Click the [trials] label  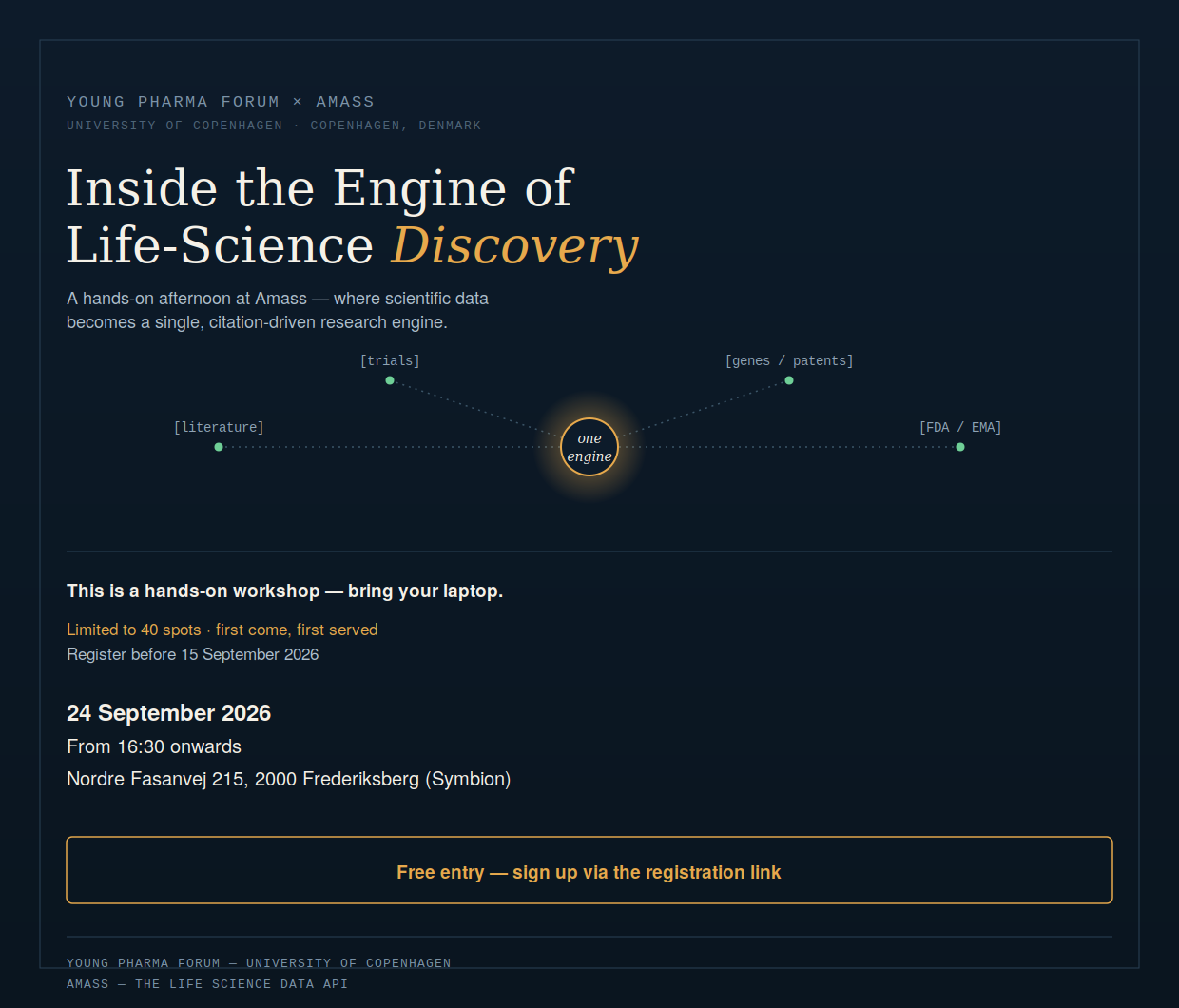point(390,361)
